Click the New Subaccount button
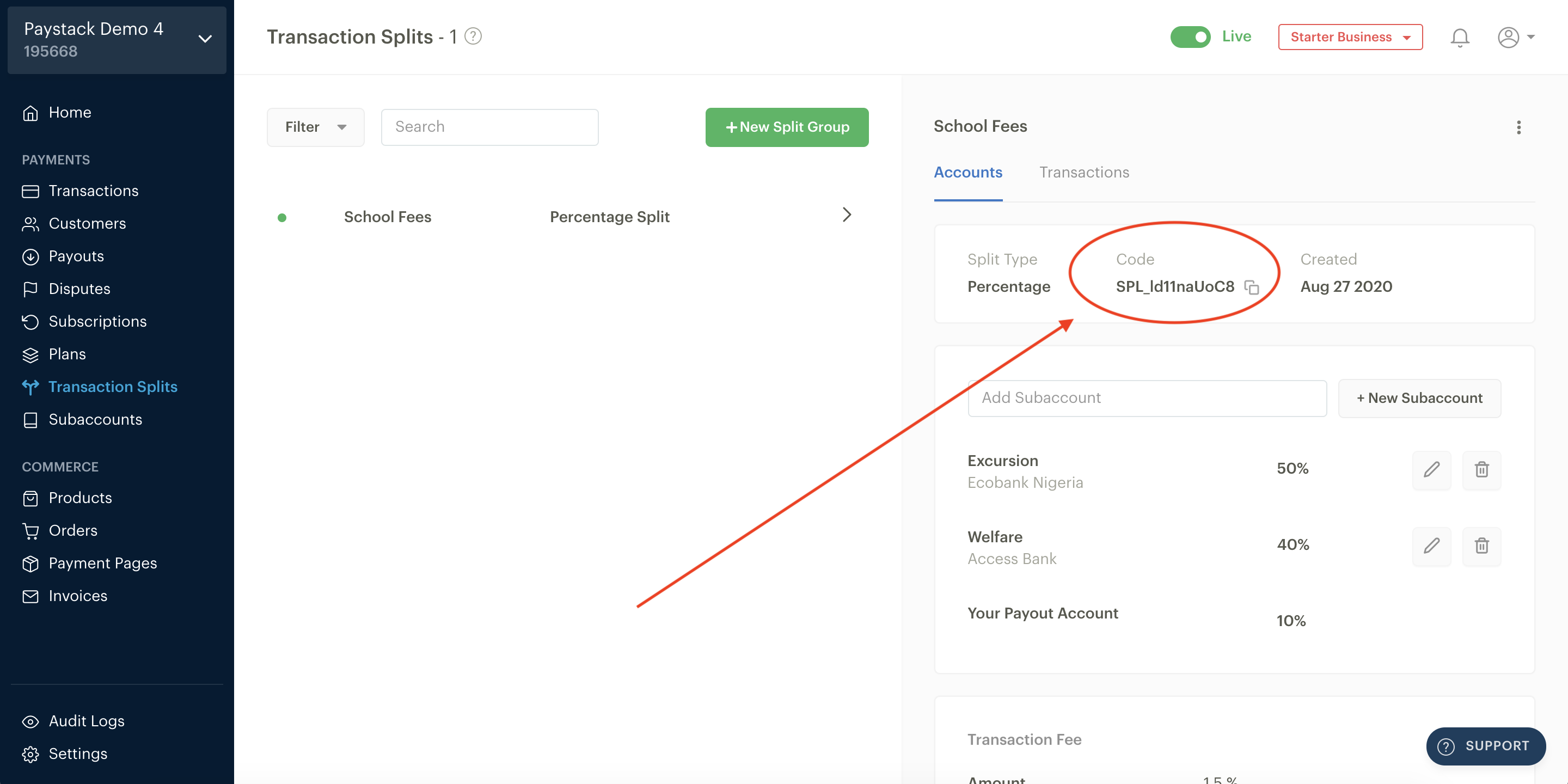 [1419, 399]
